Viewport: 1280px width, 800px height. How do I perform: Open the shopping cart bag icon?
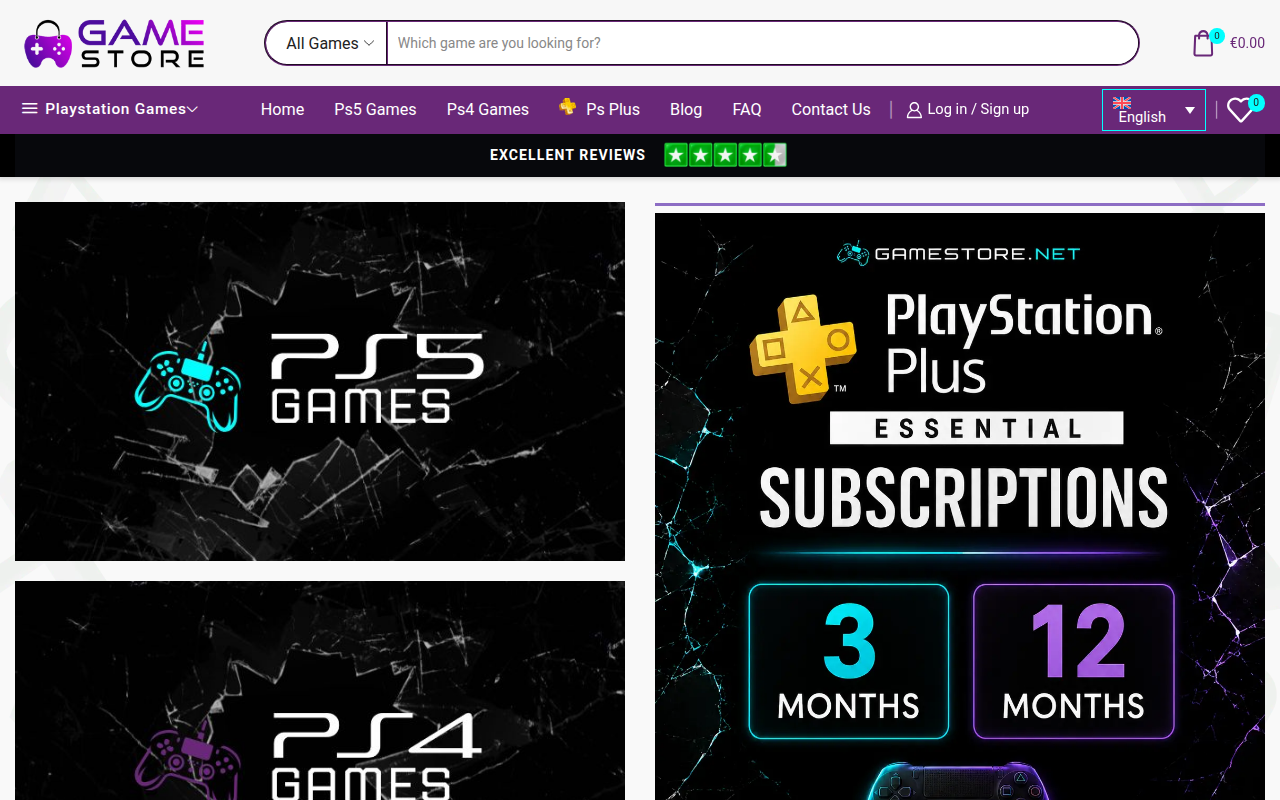[1203, 44]
